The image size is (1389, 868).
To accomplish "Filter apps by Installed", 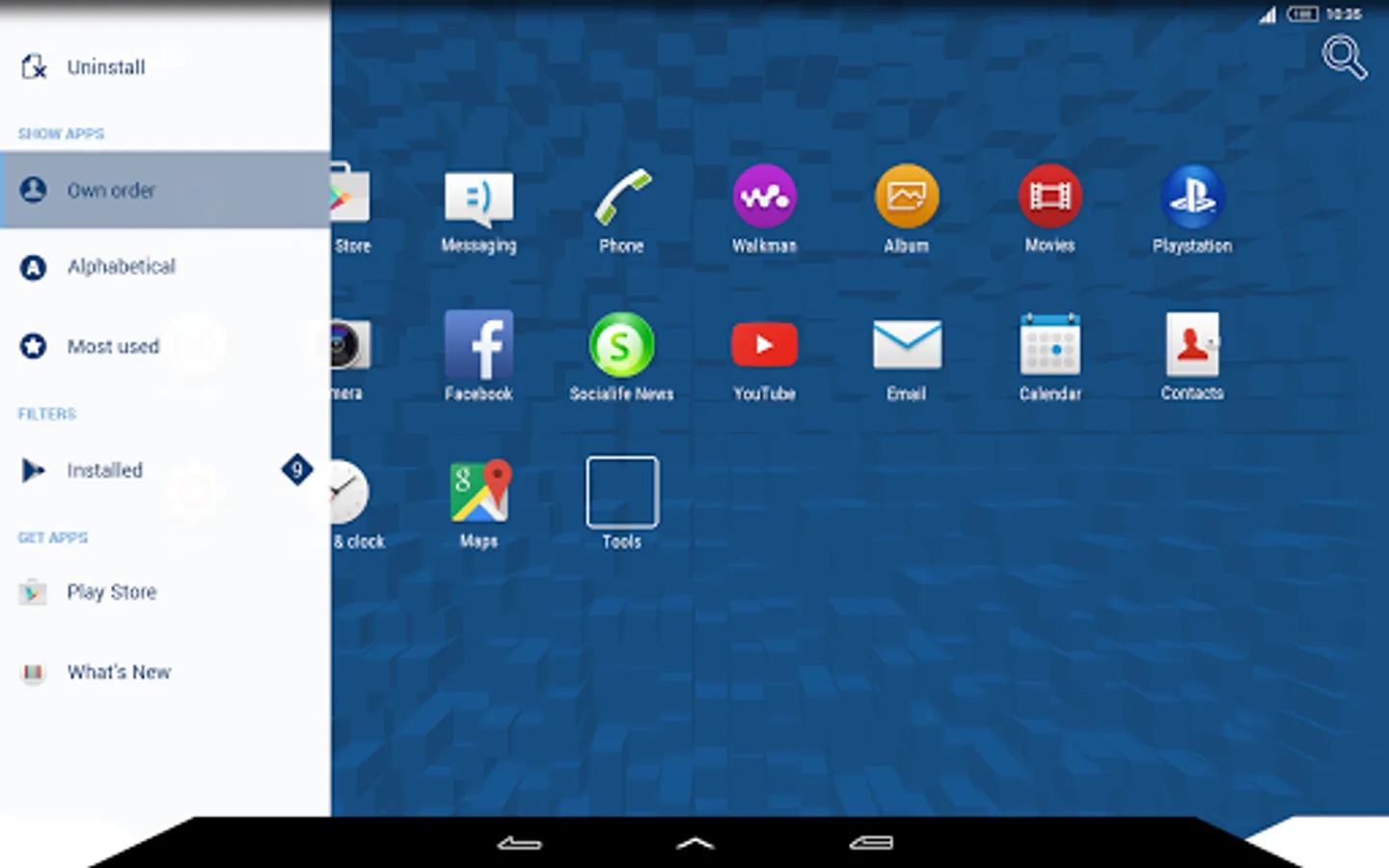I will click(166, 471).
